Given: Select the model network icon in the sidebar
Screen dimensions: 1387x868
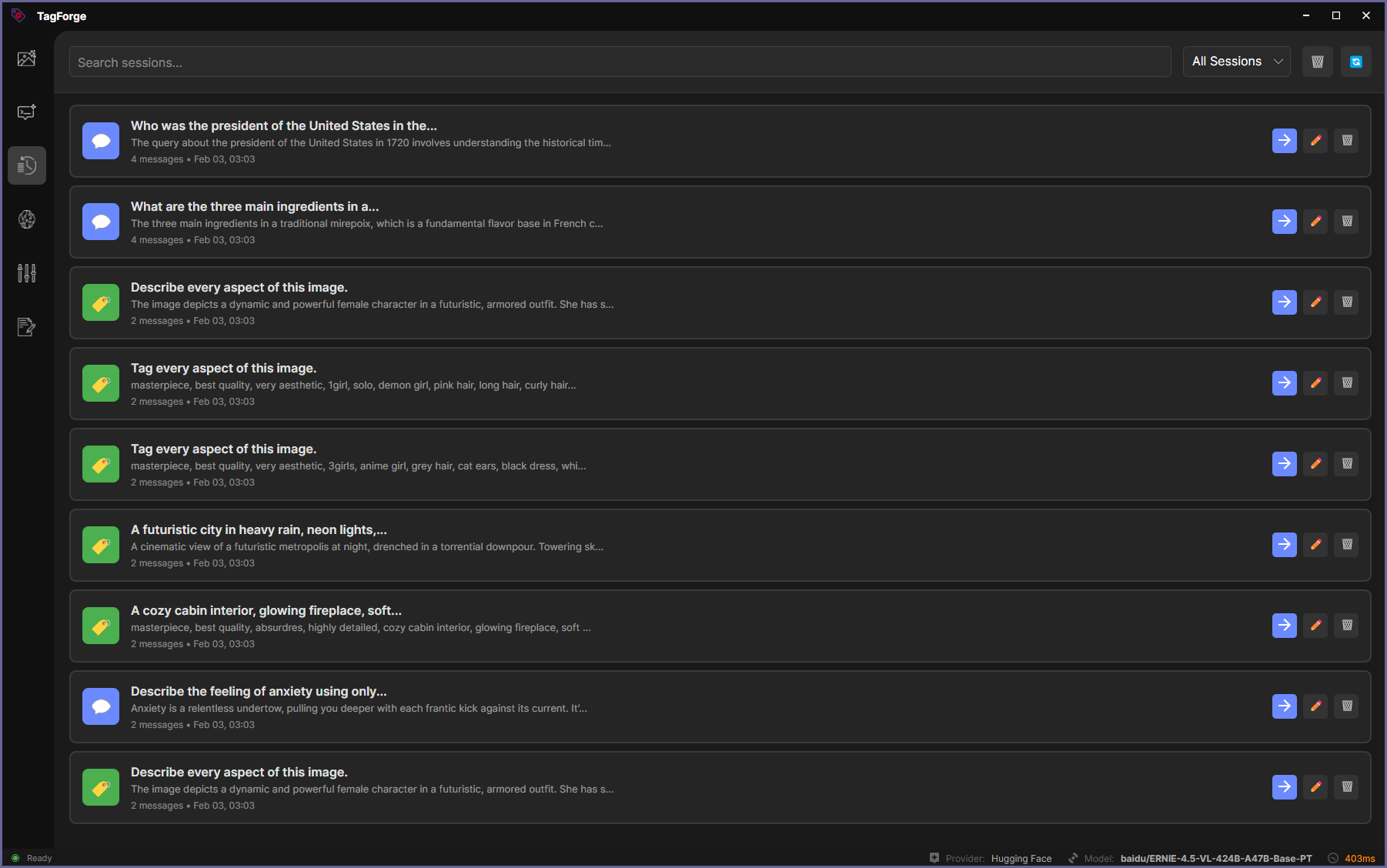Looking at the screenshot, I should (27, 219).
